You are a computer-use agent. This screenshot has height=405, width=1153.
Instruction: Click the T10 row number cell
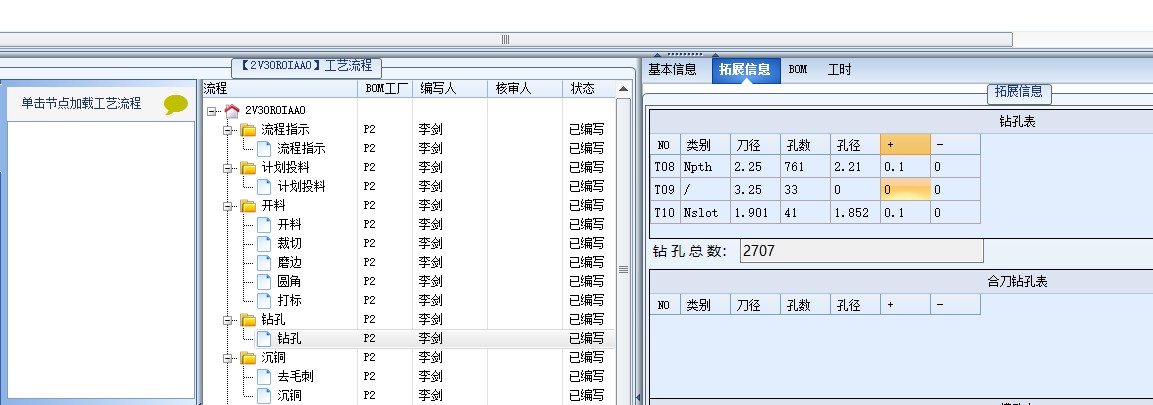[x=665, y=212]
